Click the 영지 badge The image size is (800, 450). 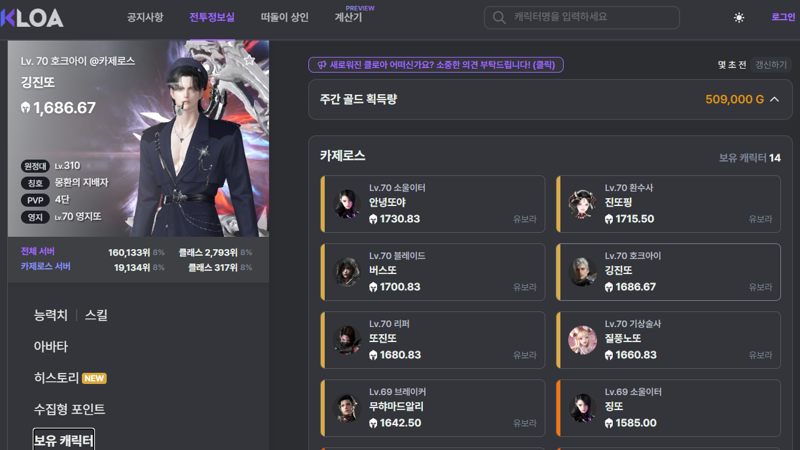(x=35, y=217)
